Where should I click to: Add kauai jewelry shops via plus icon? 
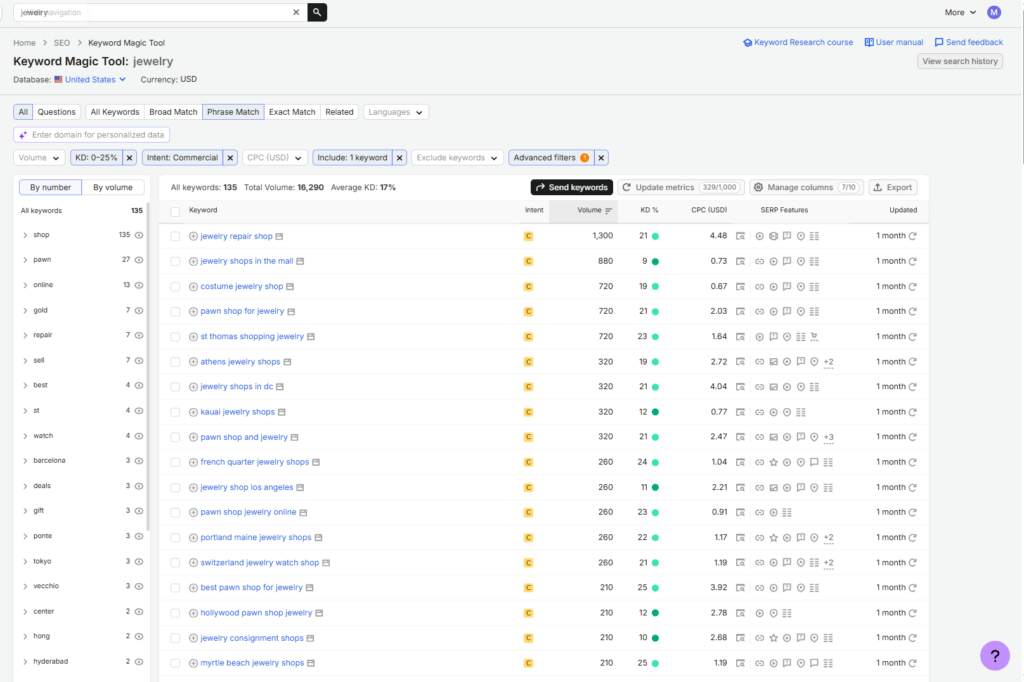[x=193, y=412]
